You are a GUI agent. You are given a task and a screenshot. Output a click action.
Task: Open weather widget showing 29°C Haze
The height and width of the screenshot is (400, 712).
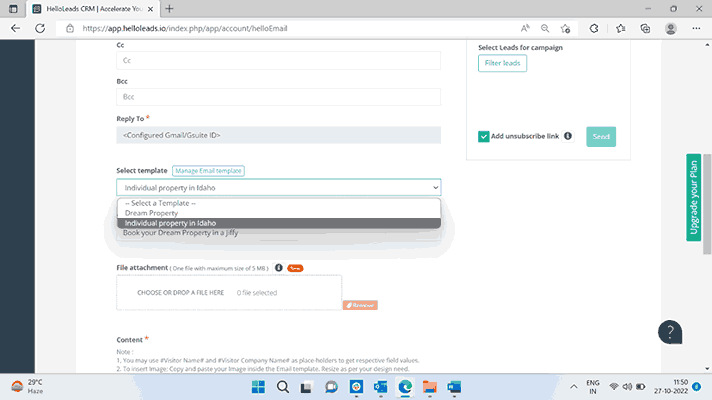(27, 386)
